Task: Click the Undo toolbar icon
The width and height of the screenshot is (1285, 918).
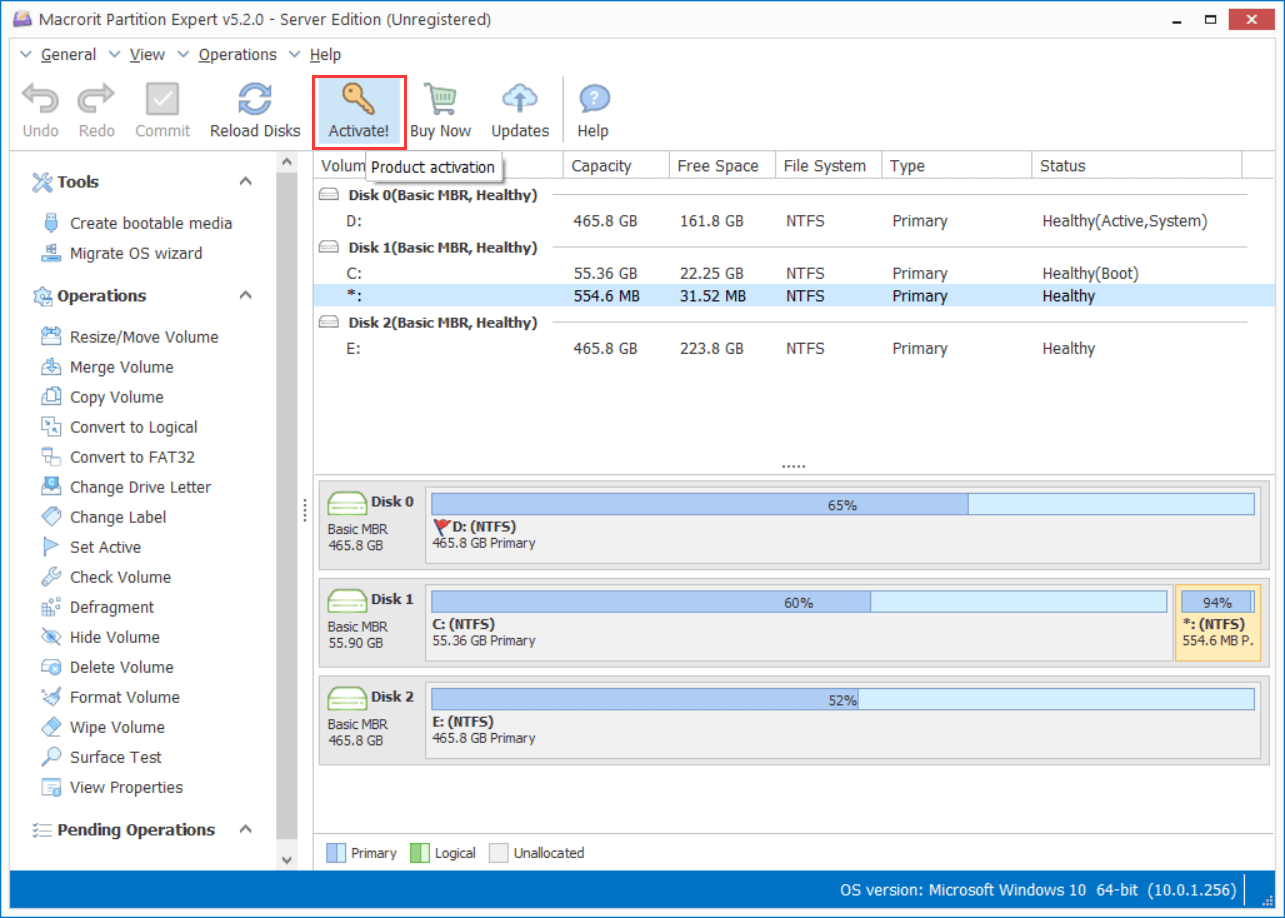Action: (x=41, y=99)
